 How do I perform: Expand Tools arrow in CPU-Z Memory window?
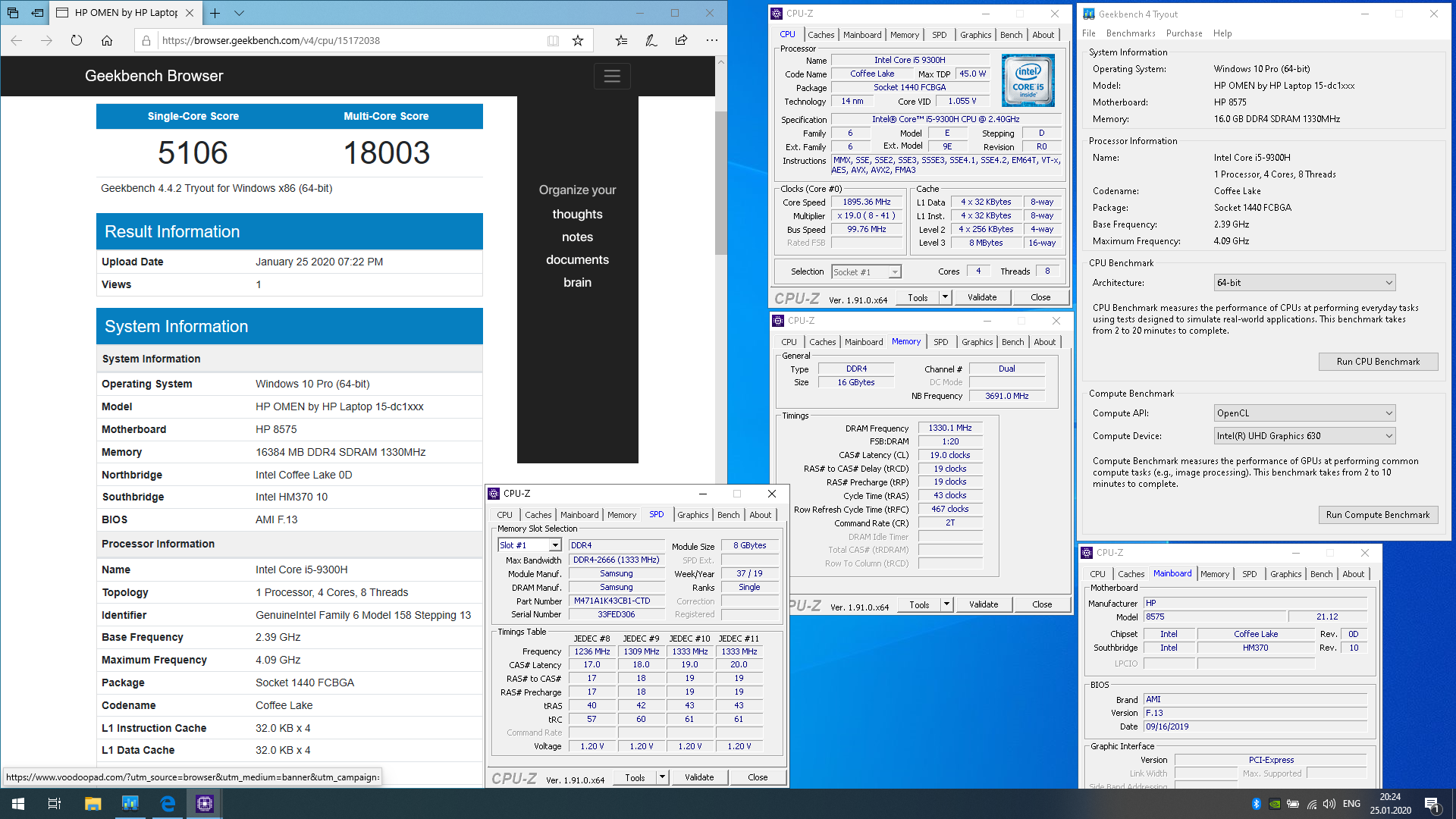point(947,605)
